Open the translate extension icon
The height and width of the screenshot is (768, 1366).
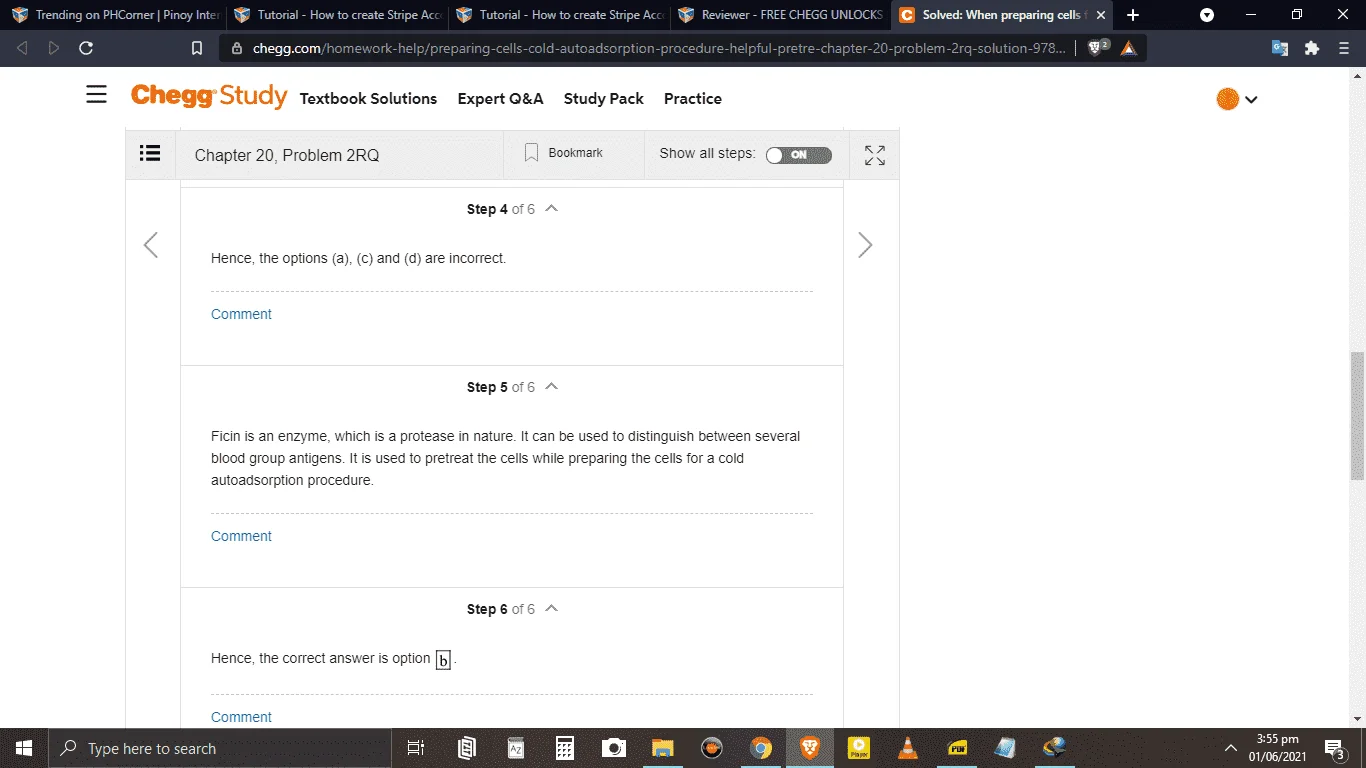[1280, 48]
